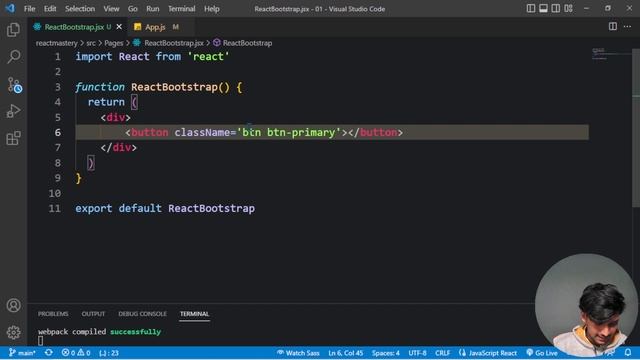Select the ReactBootstrap.jsx tab

tap(74, 27)
